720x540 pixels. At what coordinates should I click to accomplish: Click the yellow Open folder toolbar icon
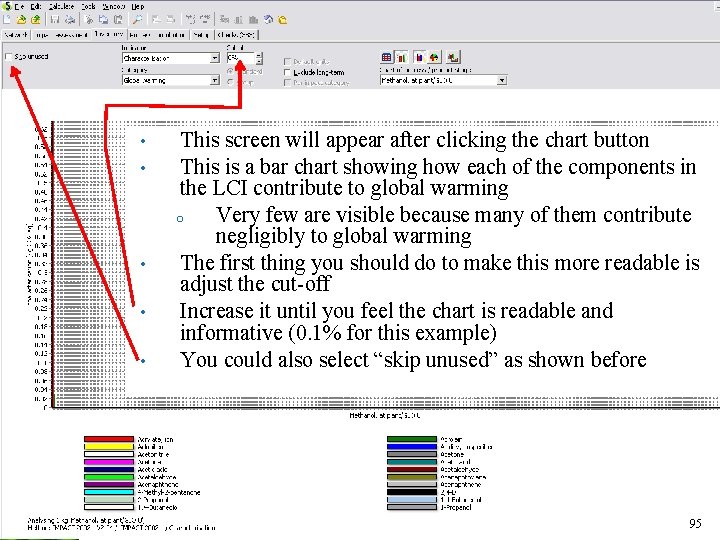click(x=21, y=20)
